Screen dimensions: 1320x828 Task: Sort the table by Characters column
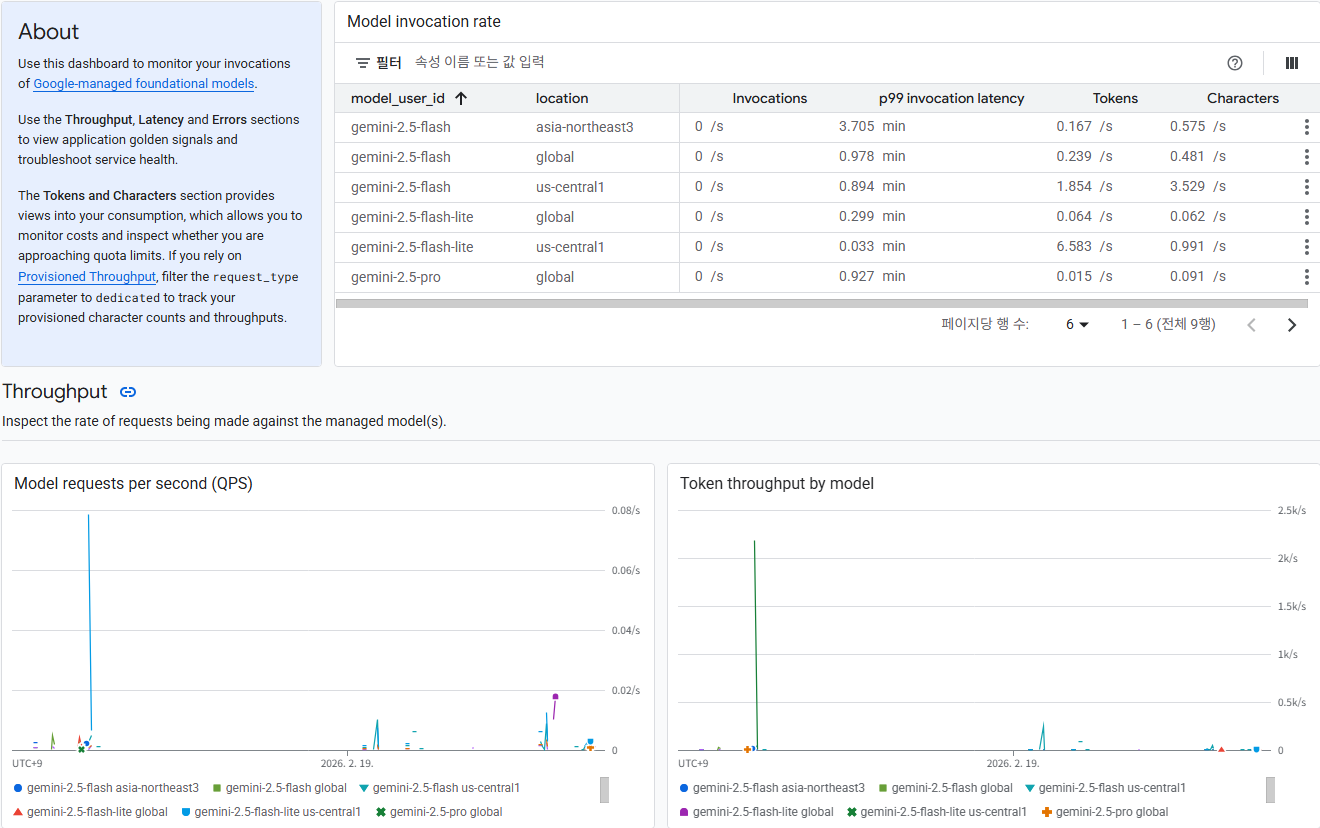click(x=1243, y=98)
